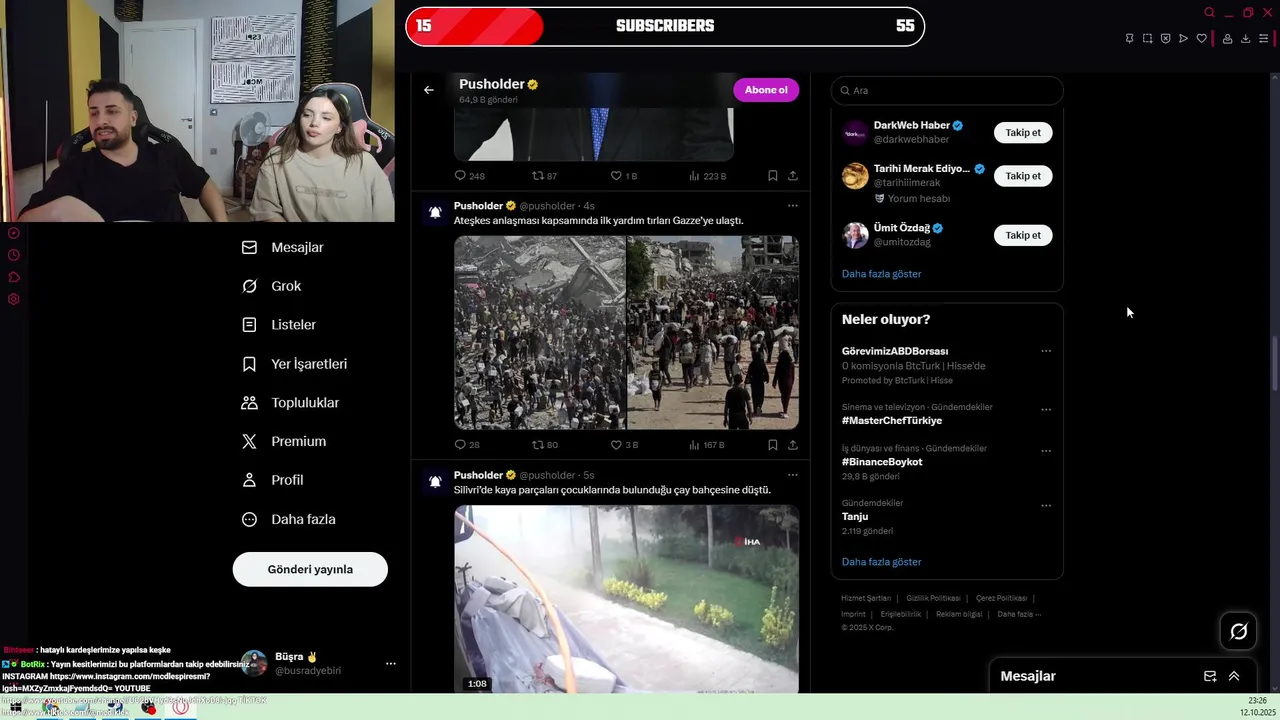This screenshot has height=720, width=1280.
Task: Compose new message in Mesajlar drawer
Action: click(x=1210, y=676)
